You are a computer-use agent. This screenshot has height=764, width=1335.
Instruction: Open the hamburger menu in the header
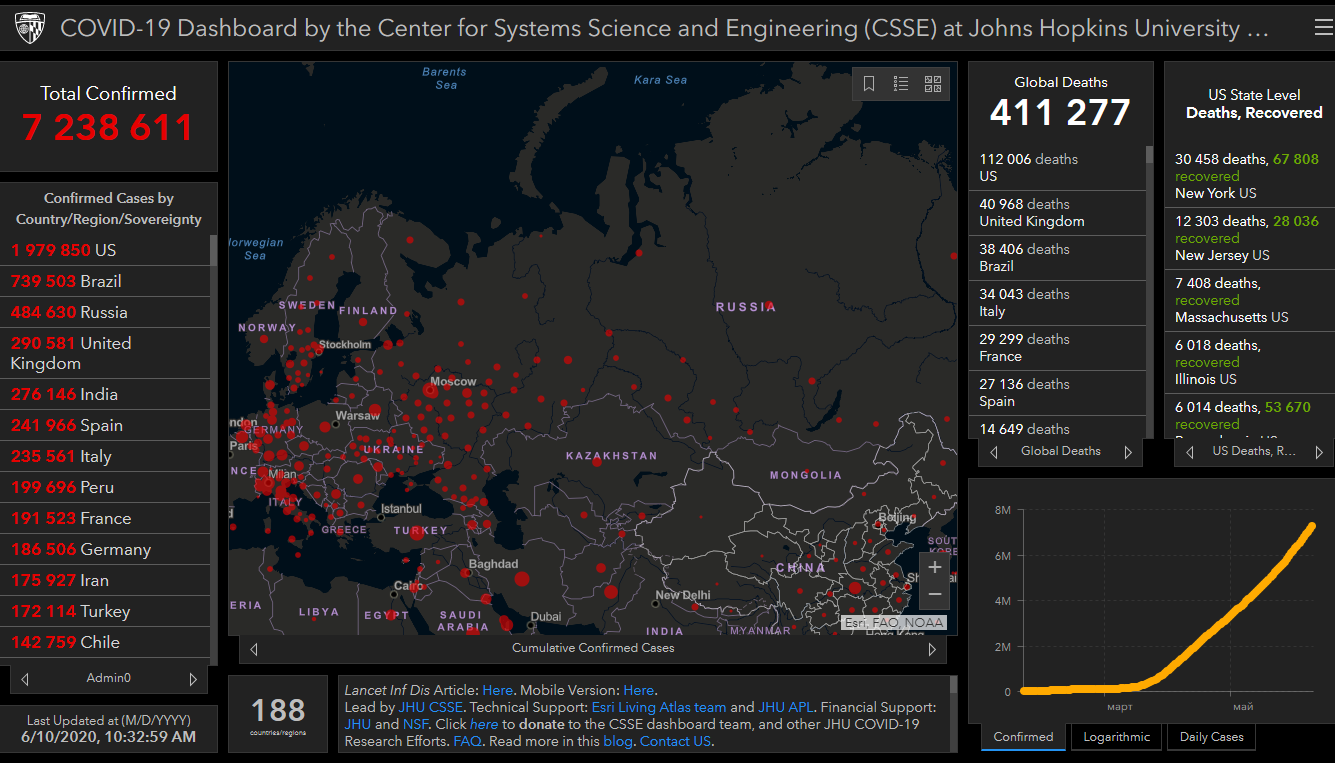tap(1323, 29)
